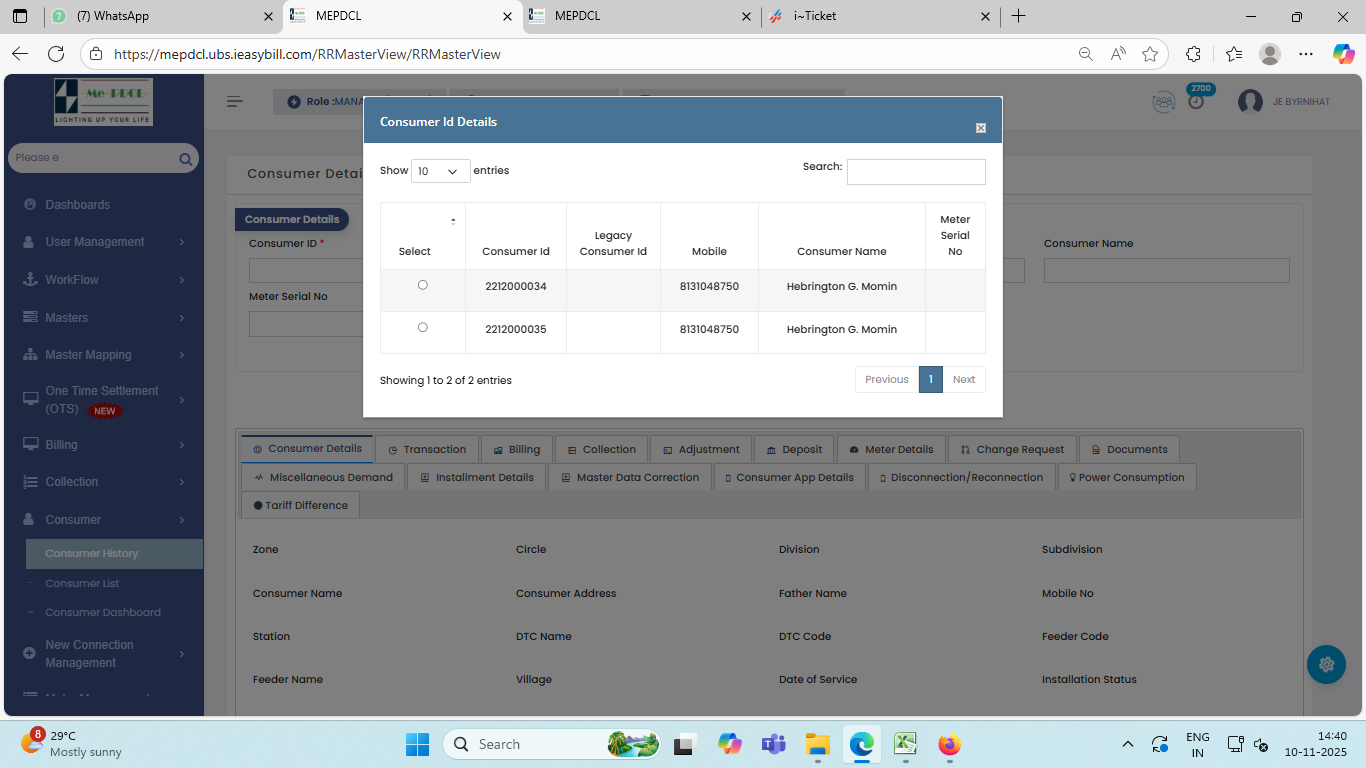This screenshot has height=768, width=1366.
Task: Open Edge settings and more menu
Action: coord(1306,54)
